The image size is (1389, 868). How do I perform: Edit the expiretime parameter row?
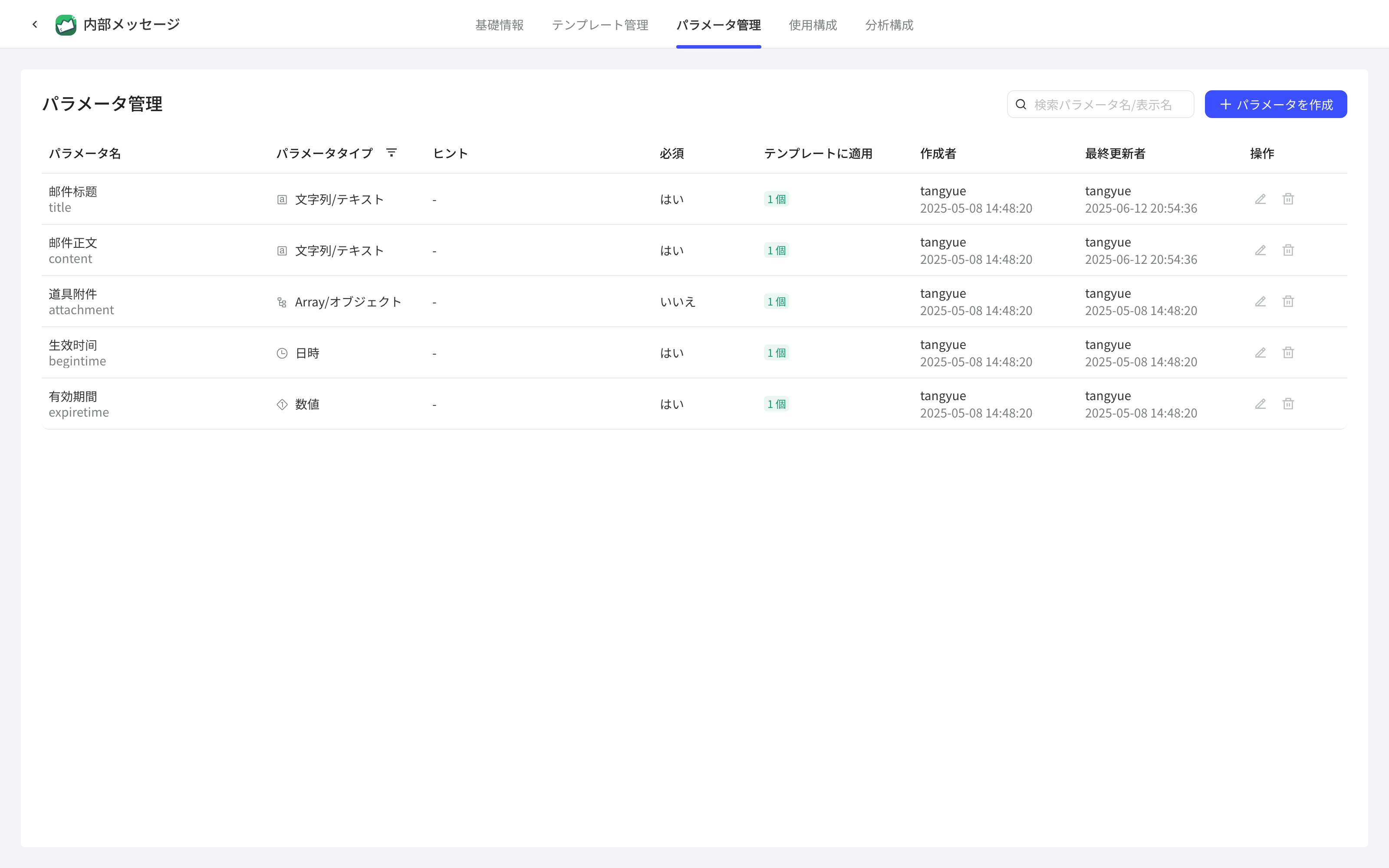(x=1261, y=404)
